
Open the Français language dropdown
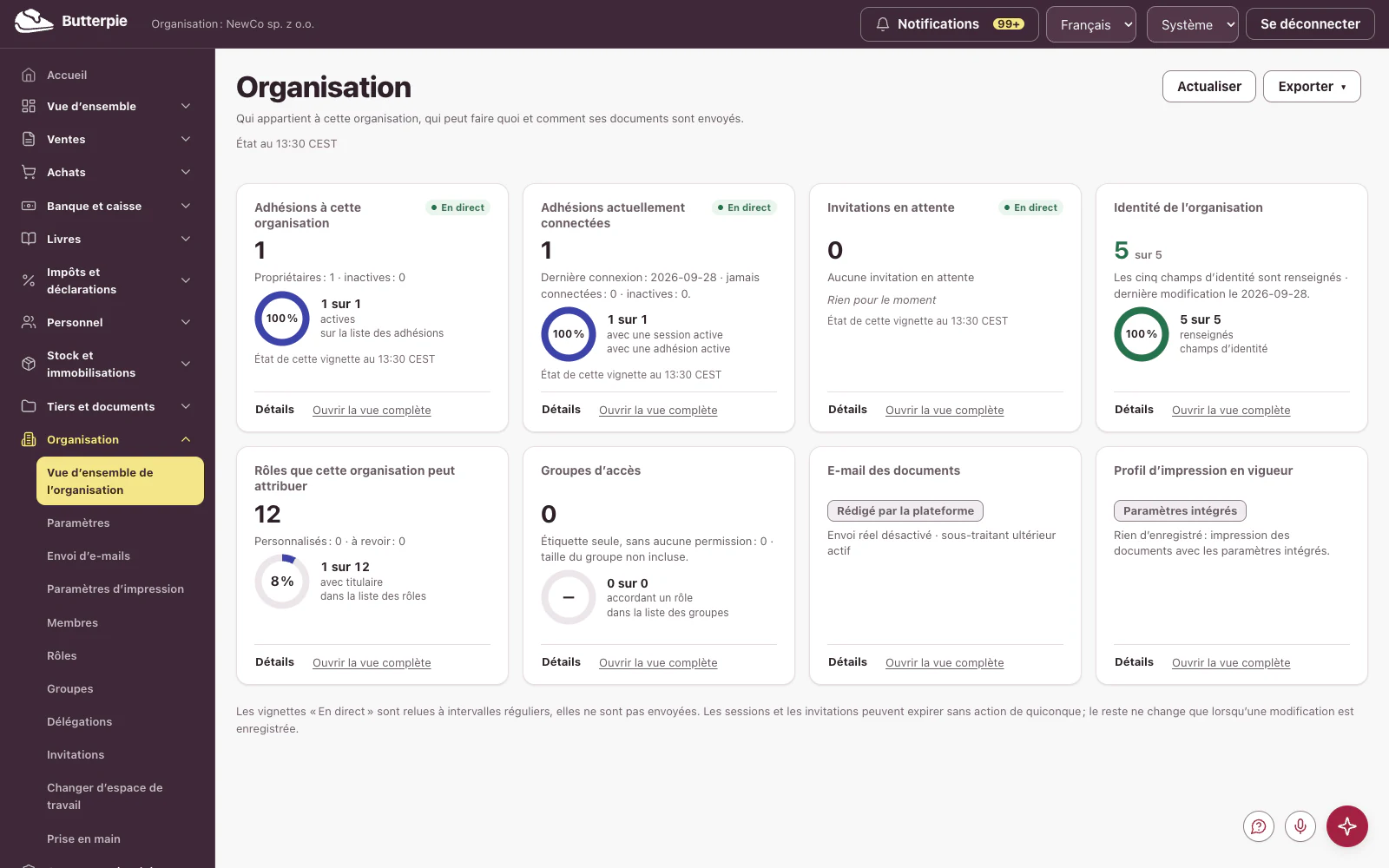(x=1091, y=24)
